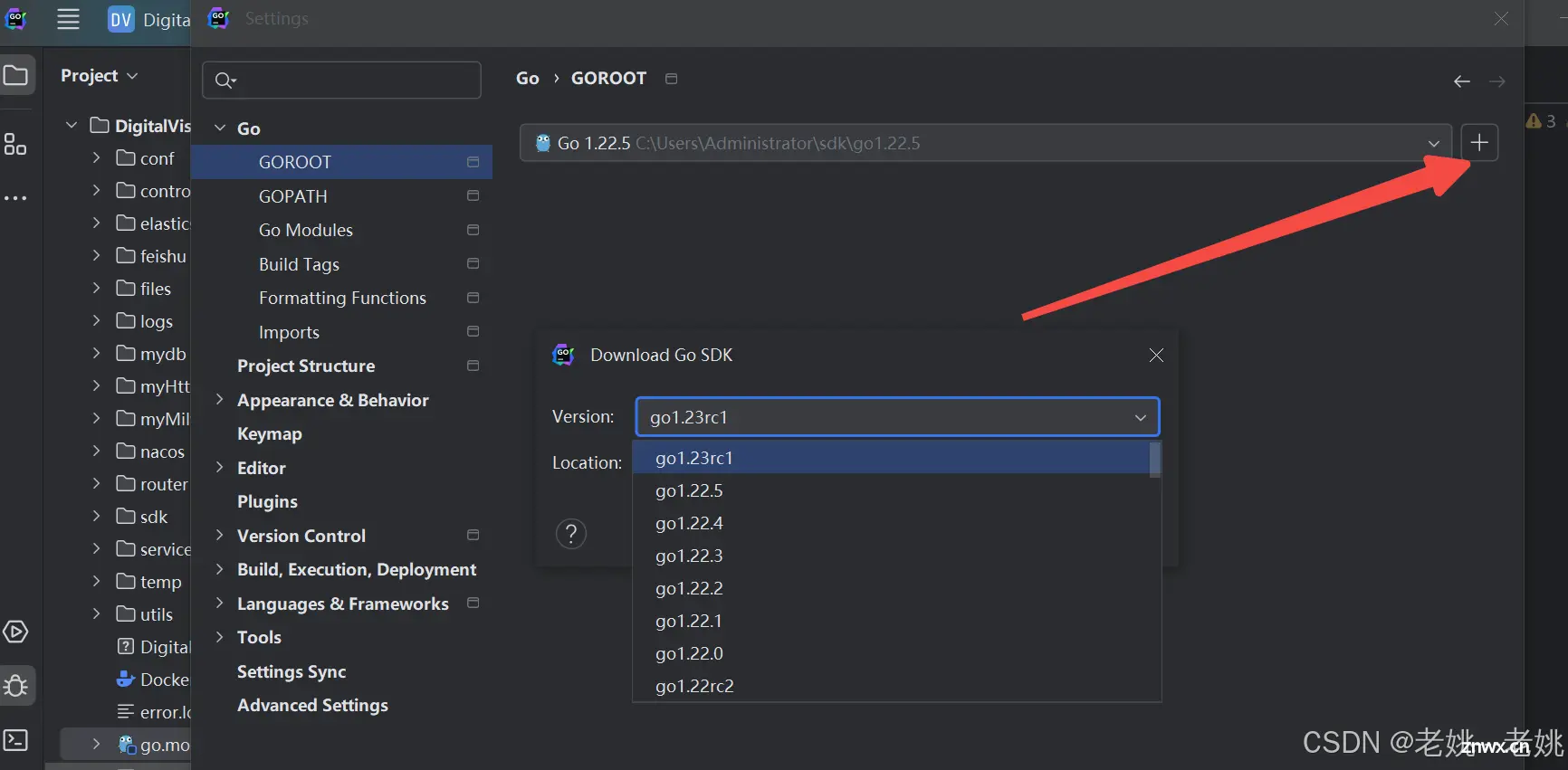Open the Structure tool window icon
Screen dimensions: 1568x770
click(15, 144)
